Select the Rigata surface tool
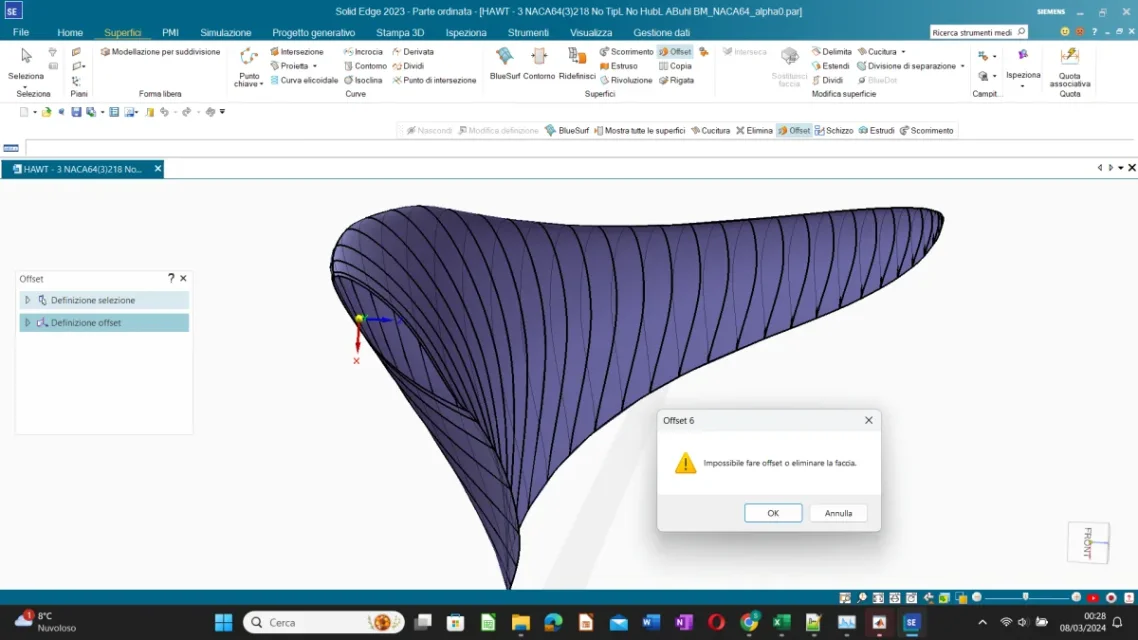This screenshot has width=1138, height=640. pos(676,81)
